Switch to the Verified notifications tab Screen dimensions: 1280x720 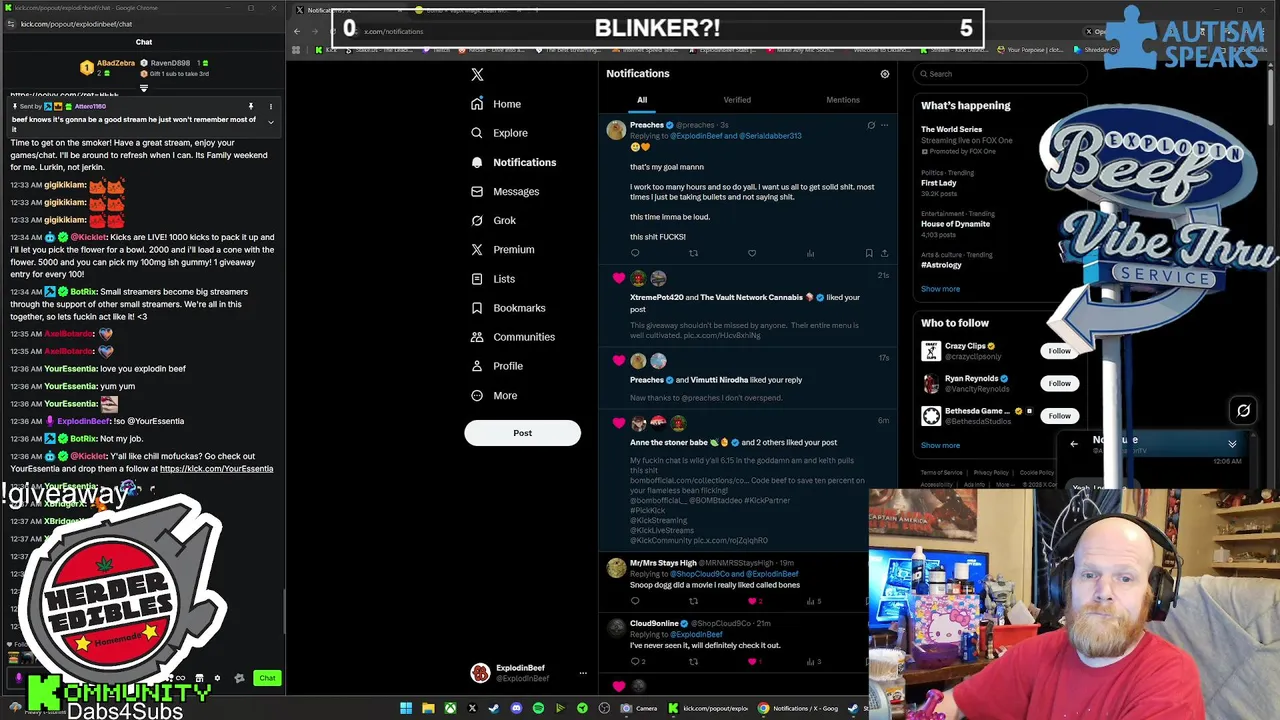click(x=737, y=100)
